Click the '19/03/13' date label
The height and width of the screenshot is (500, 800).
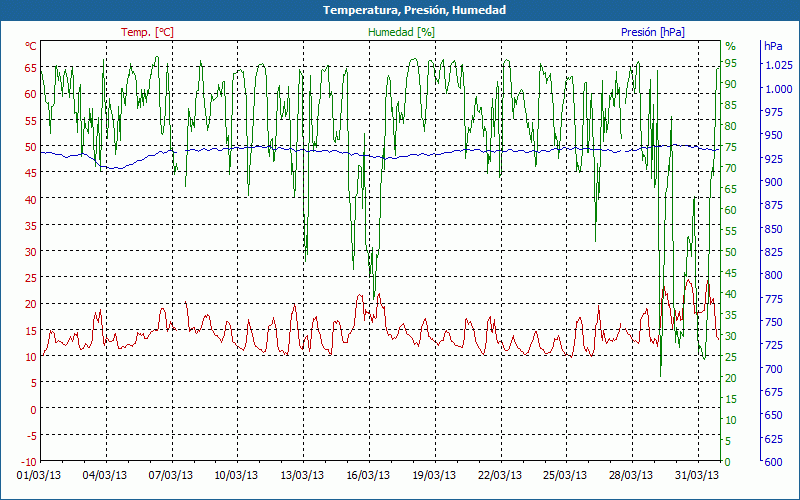click(434, 476)
